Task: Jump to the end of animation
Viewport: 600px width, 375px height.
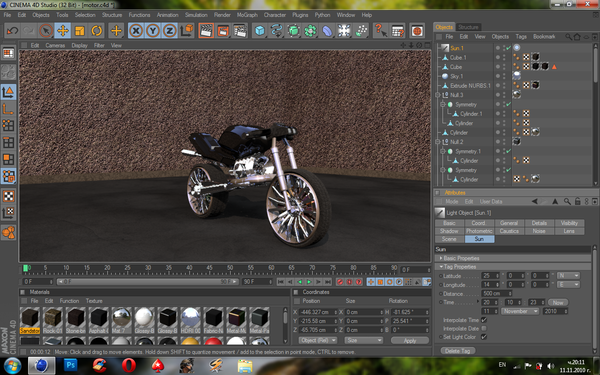Action: pyautogui.click(x=328, y=282)
